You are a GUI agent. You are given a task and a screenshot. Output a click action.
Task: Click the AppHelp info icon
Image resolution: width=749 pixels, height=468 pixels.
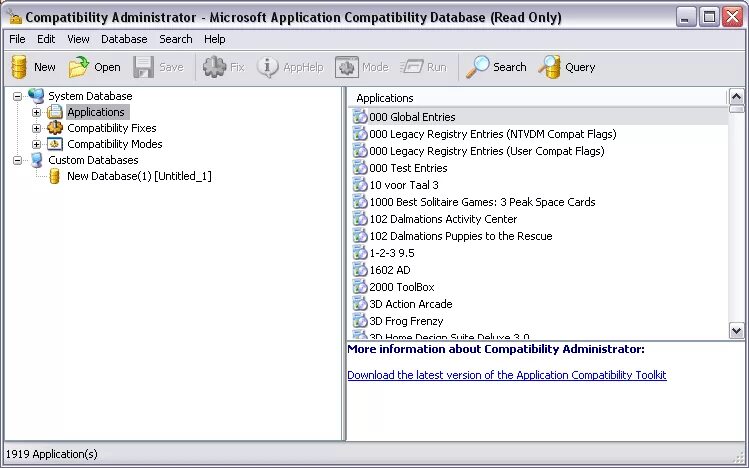(x=268, y=67)
